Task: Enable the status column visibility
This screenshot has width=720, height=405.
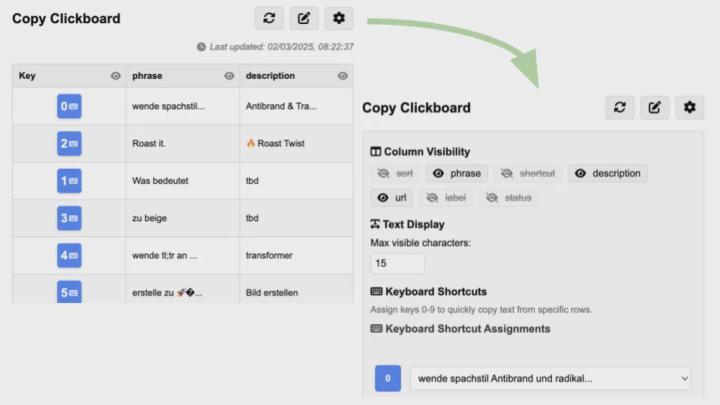Action: (508, 198)
